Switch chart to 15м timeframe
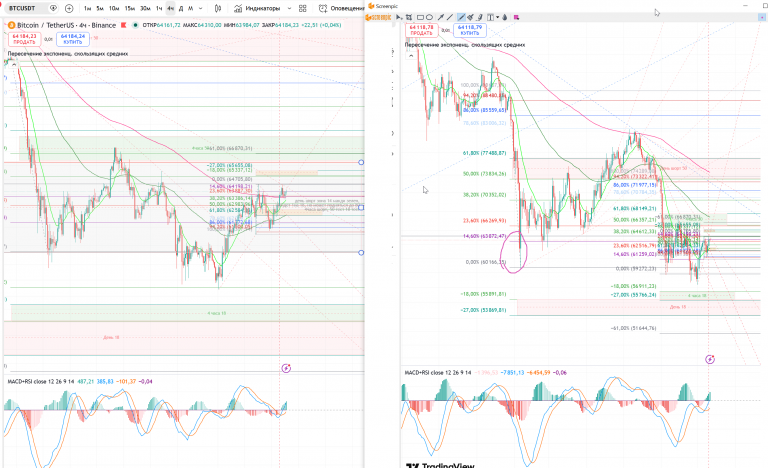The image size is (768, 468). coord(130,8)
